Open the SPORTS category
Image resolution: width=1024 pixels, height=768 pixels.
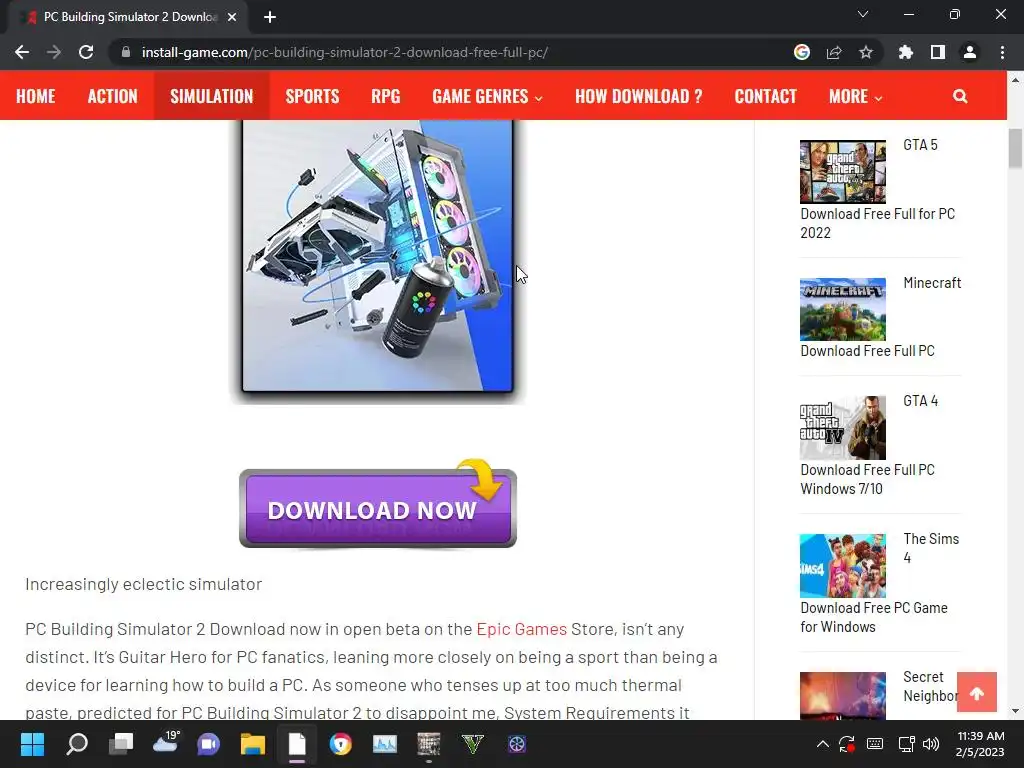[312, 96]
